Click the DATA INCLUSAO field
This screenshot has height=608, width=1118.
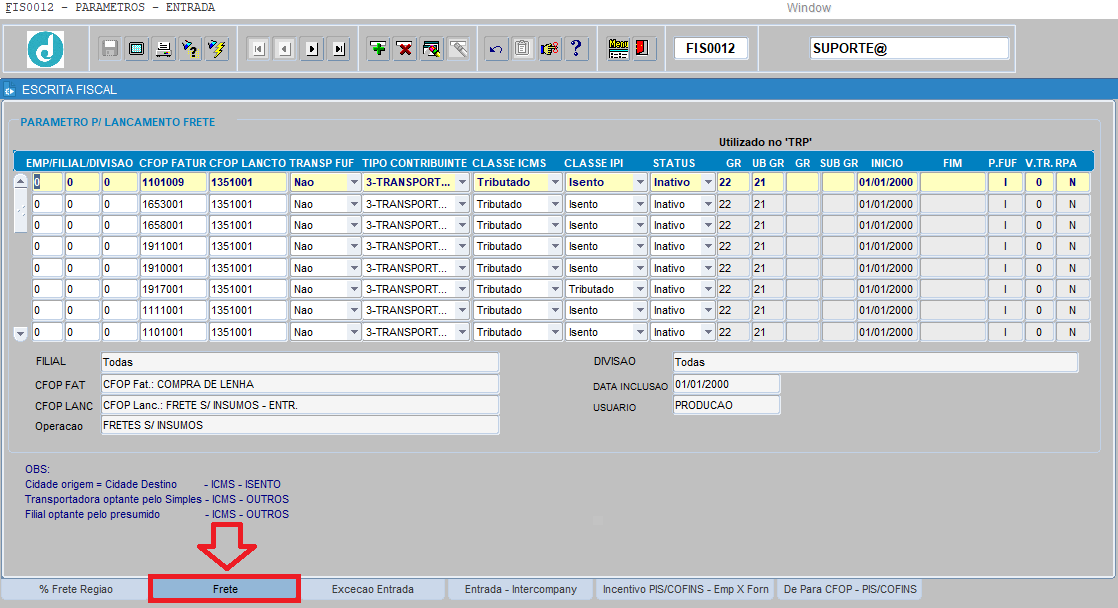pyautogui.click(x=727, y=384)
